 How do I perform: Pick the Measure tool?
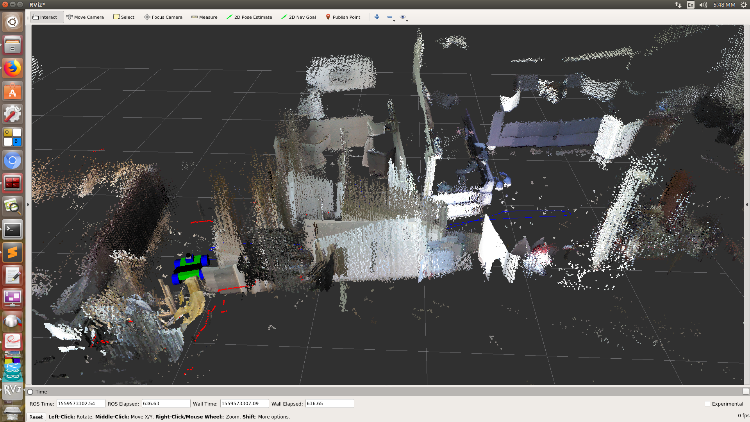(x=204, y=17)
